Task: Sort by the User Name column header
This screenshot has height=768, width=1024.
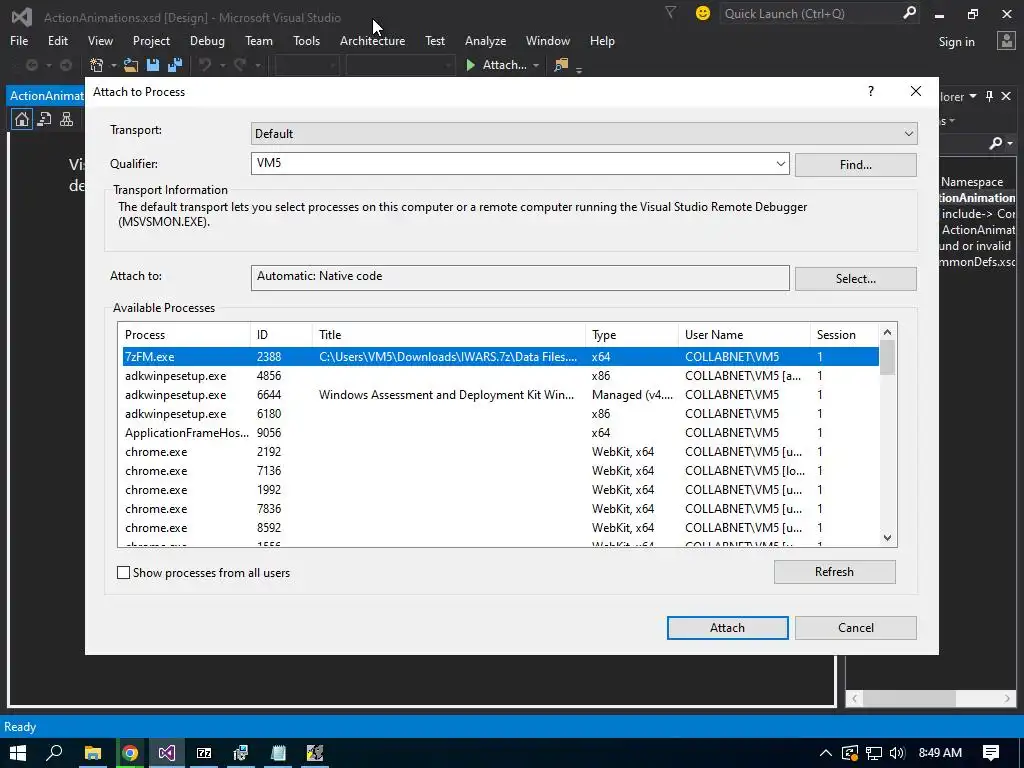Action: pos(744,334)
